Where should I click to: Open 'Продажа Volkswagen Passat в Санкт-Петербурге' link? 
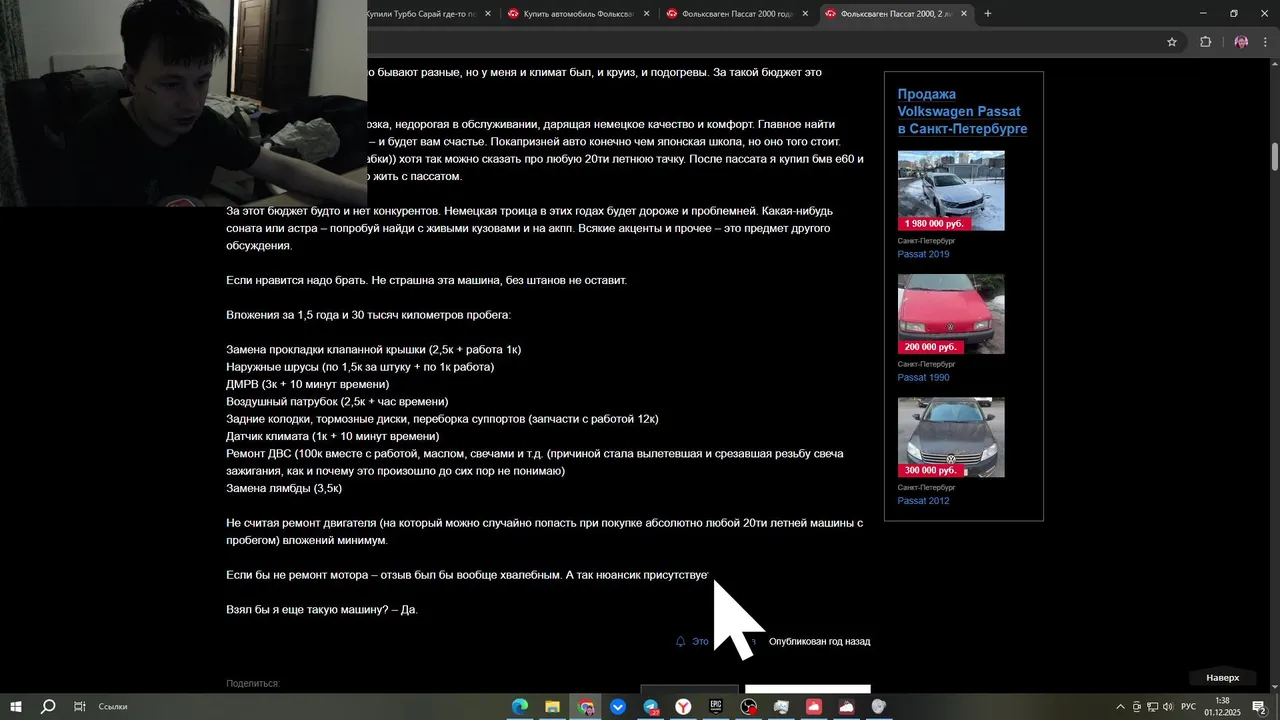962,111
